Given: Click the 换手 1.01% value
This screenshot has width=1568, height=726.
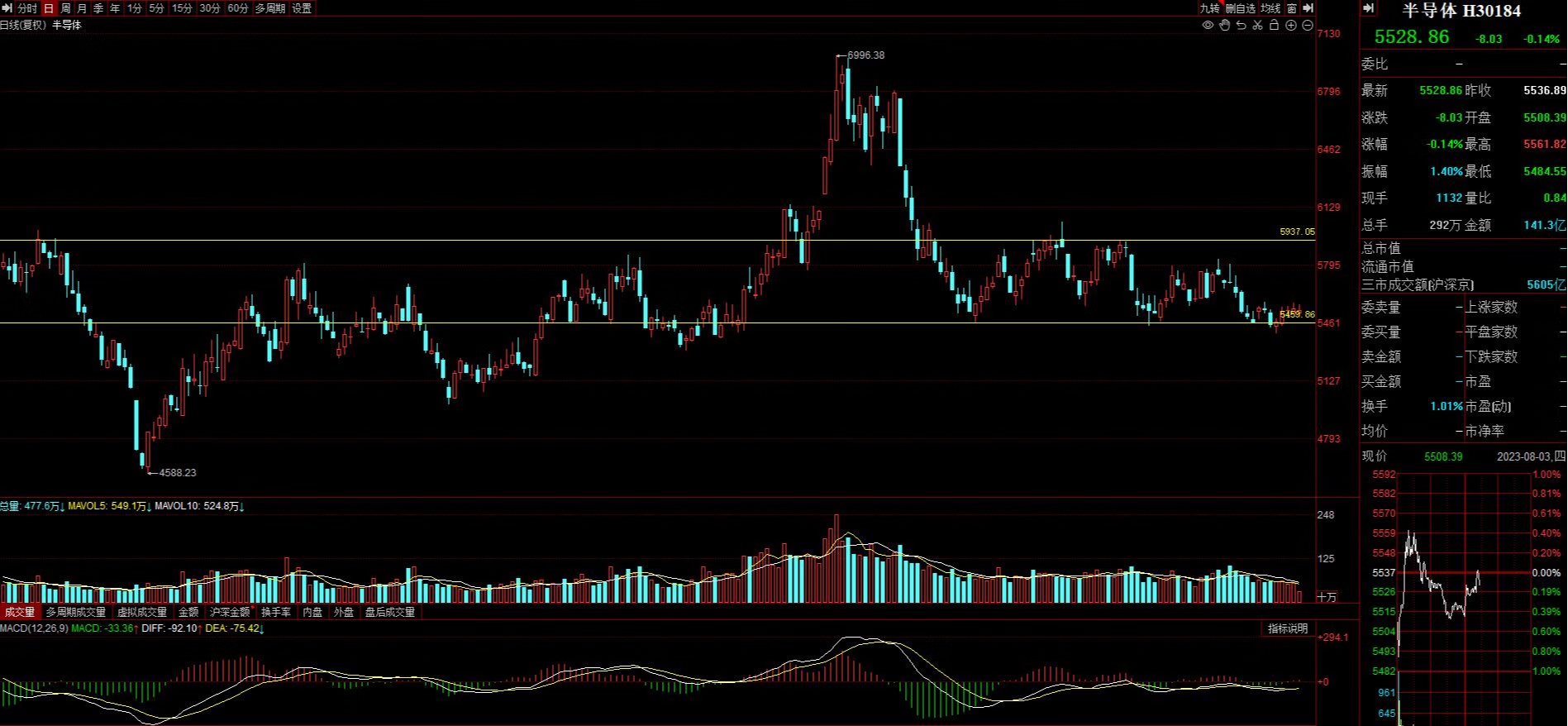Looking at the screenshot, I should 1446,407.
